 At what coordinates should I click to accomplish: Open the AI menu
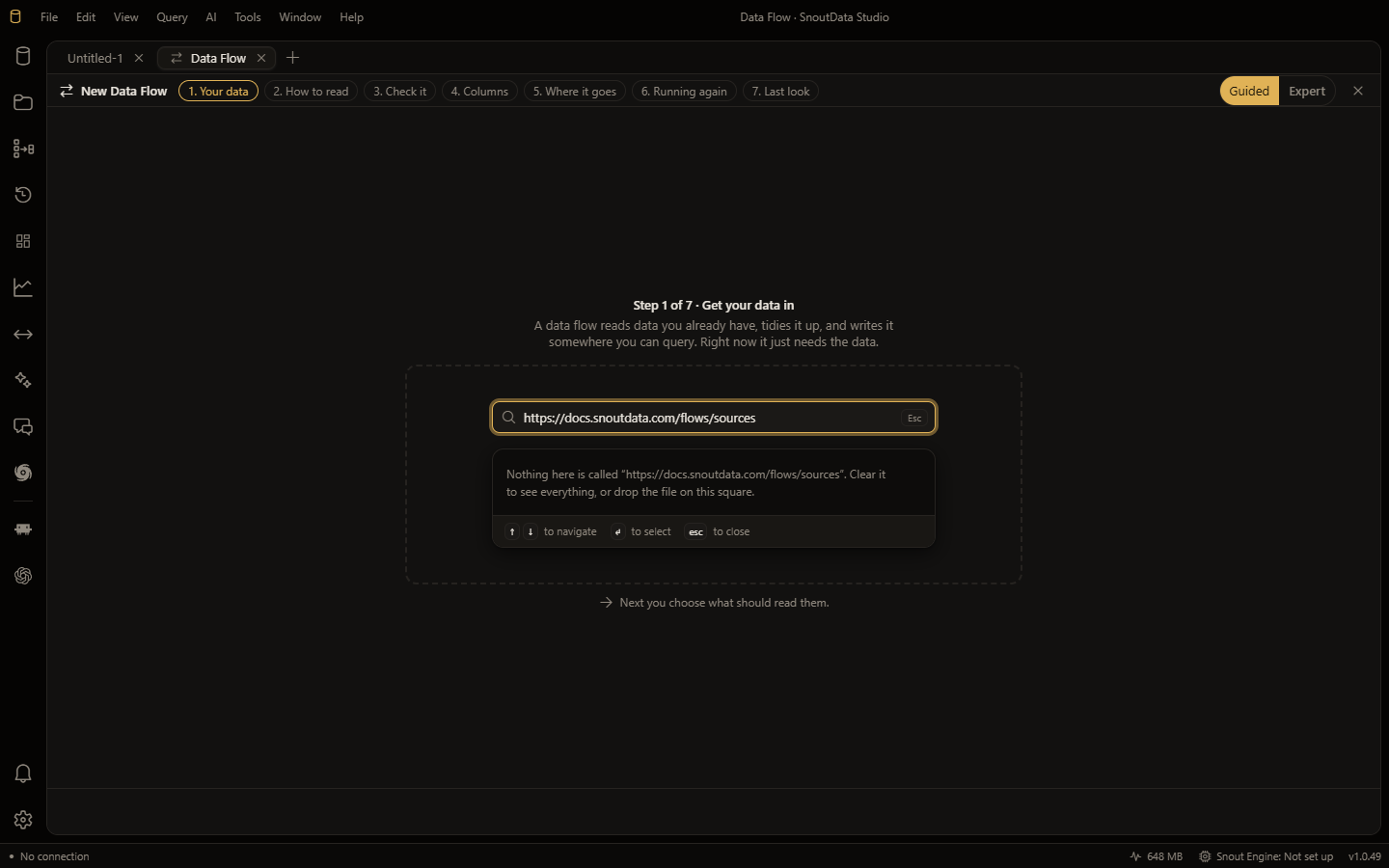pos(211,17)
